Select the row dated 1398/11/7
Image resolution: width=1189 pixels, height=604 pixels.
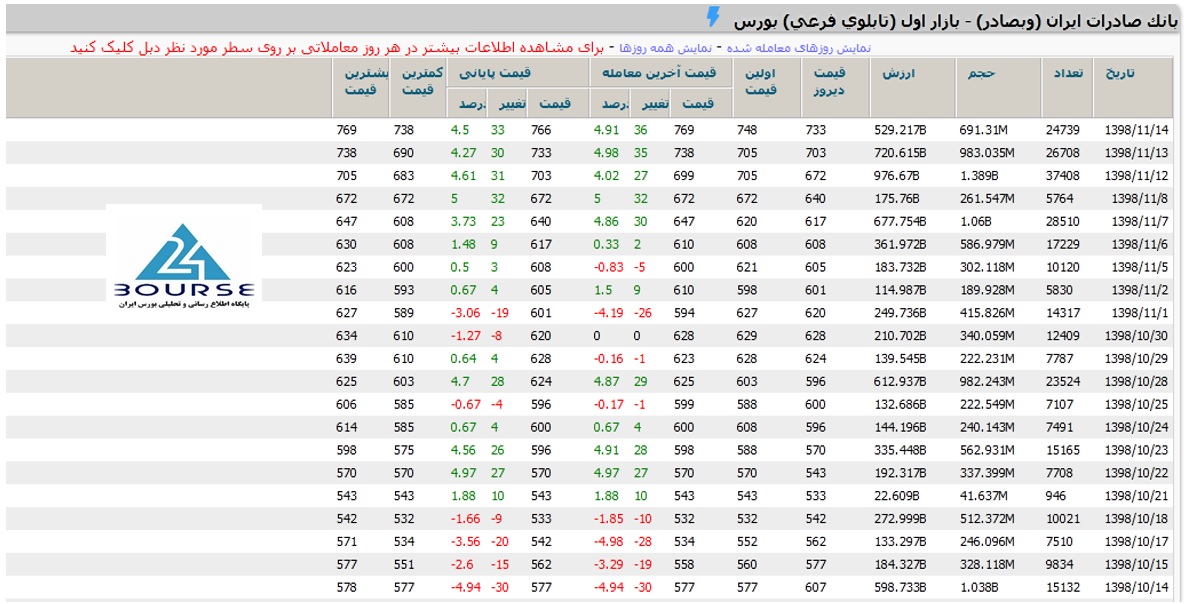(591, 221)
